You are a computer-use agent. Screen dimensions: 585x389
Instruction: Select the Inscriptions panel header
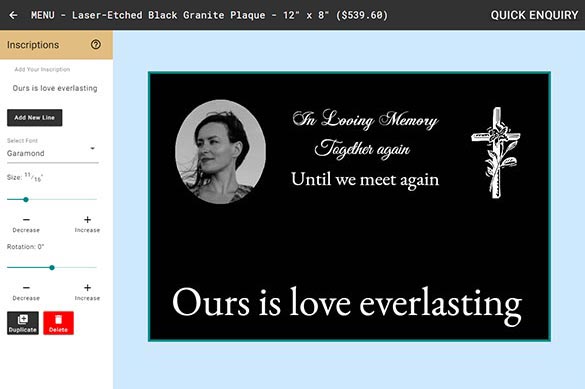coord(56,45)
